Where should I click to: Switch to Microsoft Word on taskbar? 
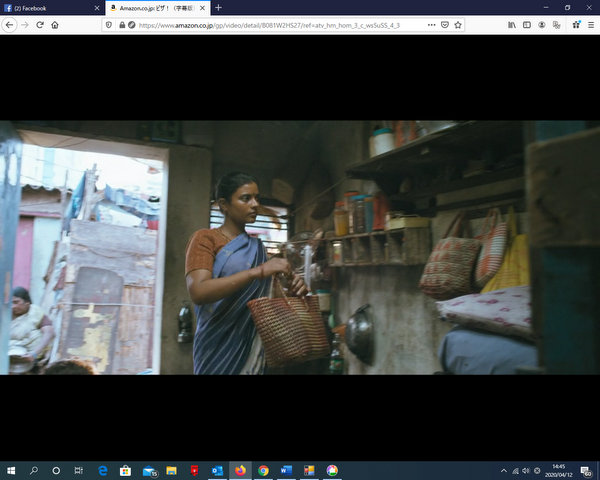(x=286, y=470)
